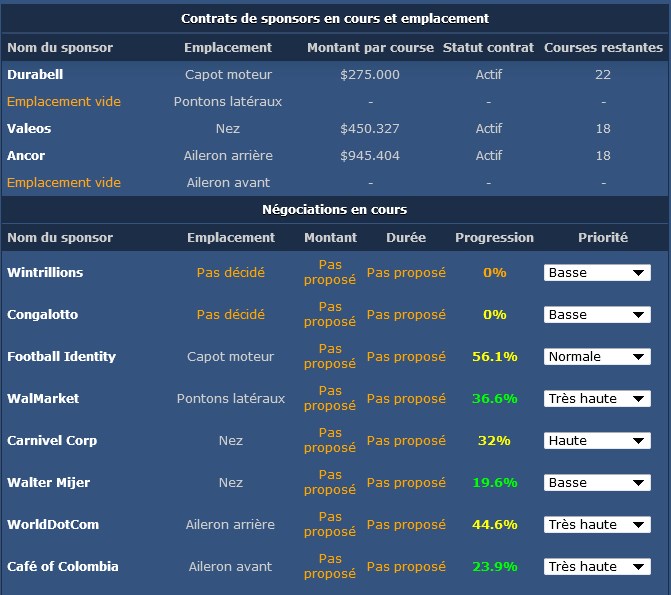
Task: Open the Durabell sponsor link
Action: pos(35,74)
